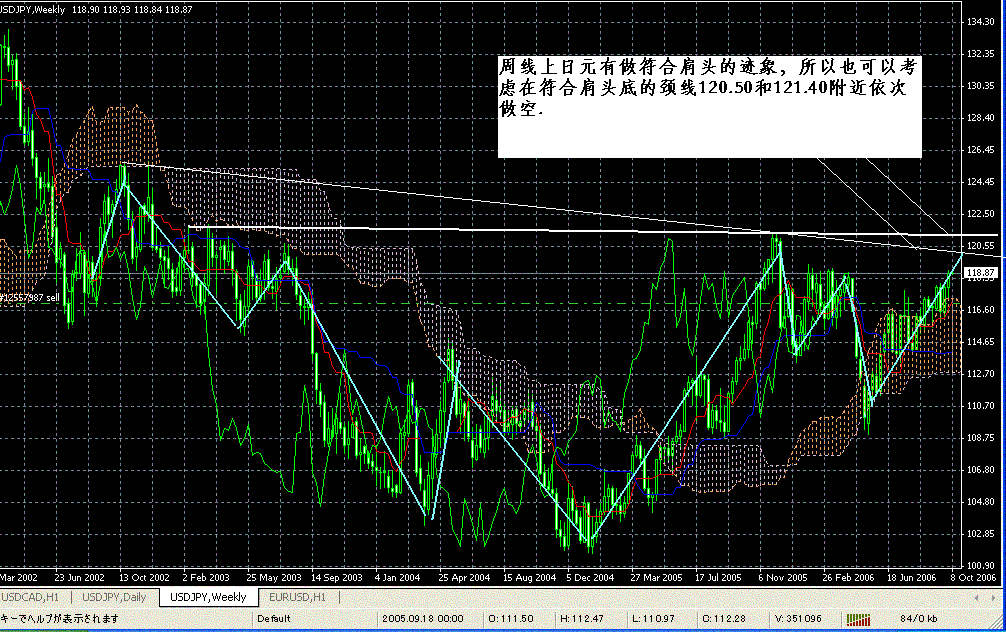Click the connection status bars icon
This screenshot has height=632, width=1006.
click(861, 618)
